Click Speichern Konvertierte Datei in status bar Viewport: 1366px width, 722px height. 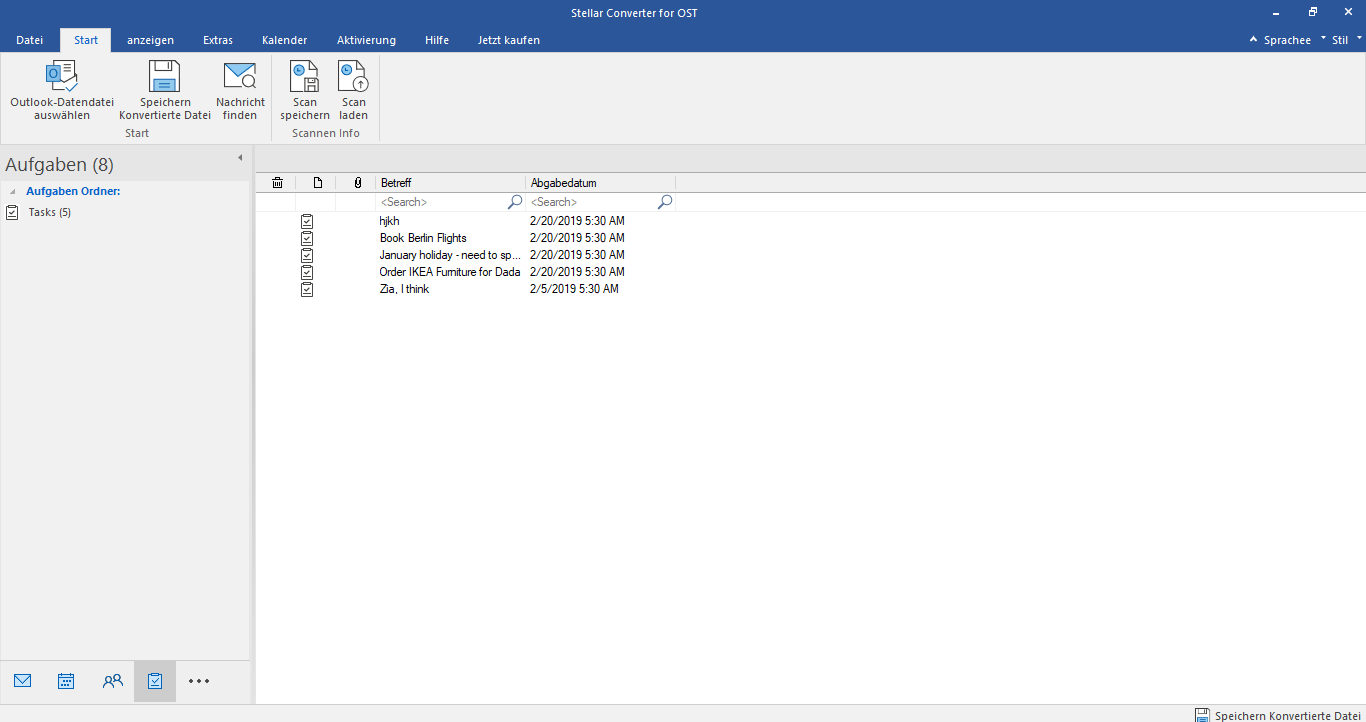click(1278, 715)
